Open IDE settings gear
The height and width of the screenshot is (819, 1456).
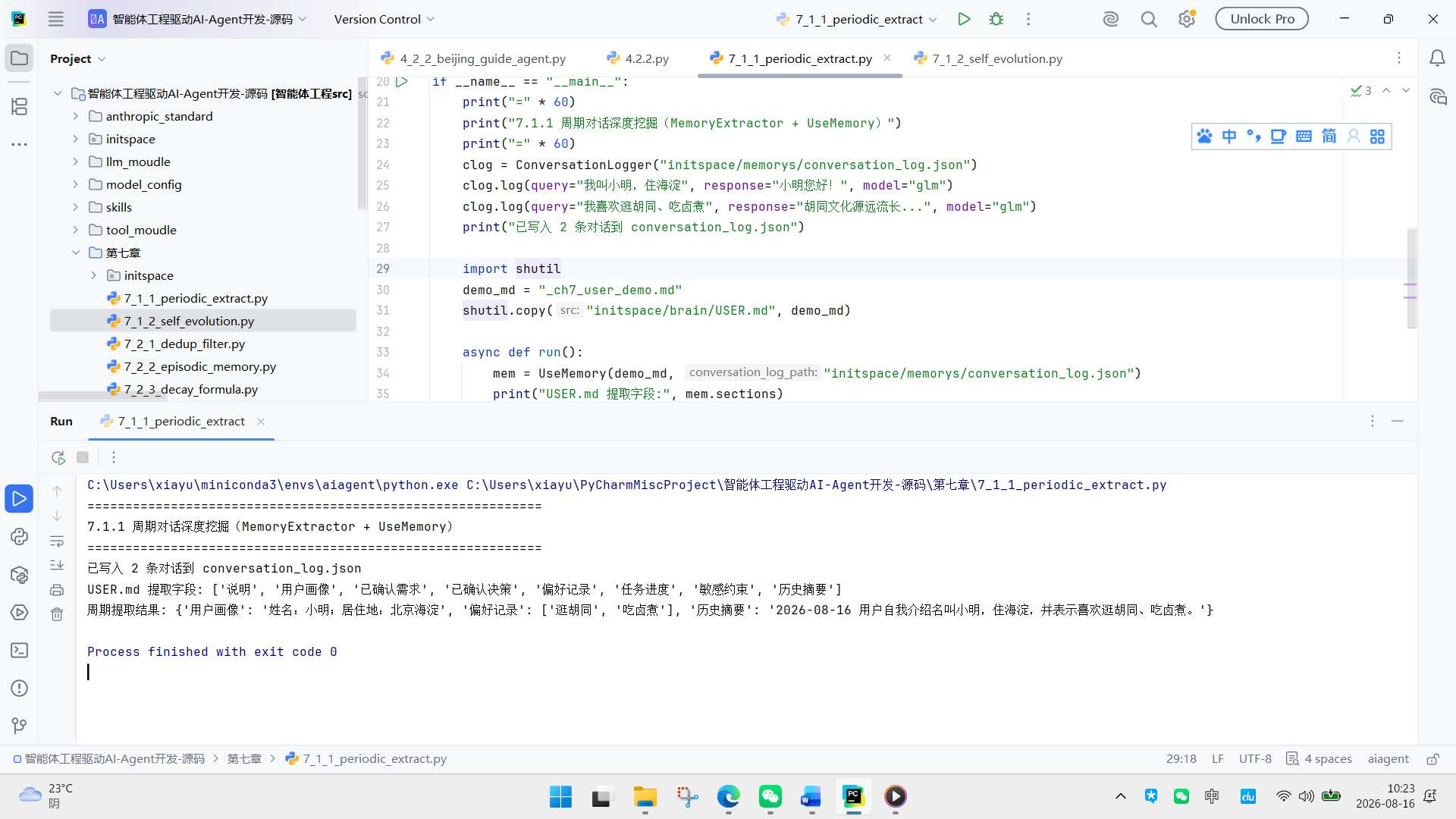1187,19
